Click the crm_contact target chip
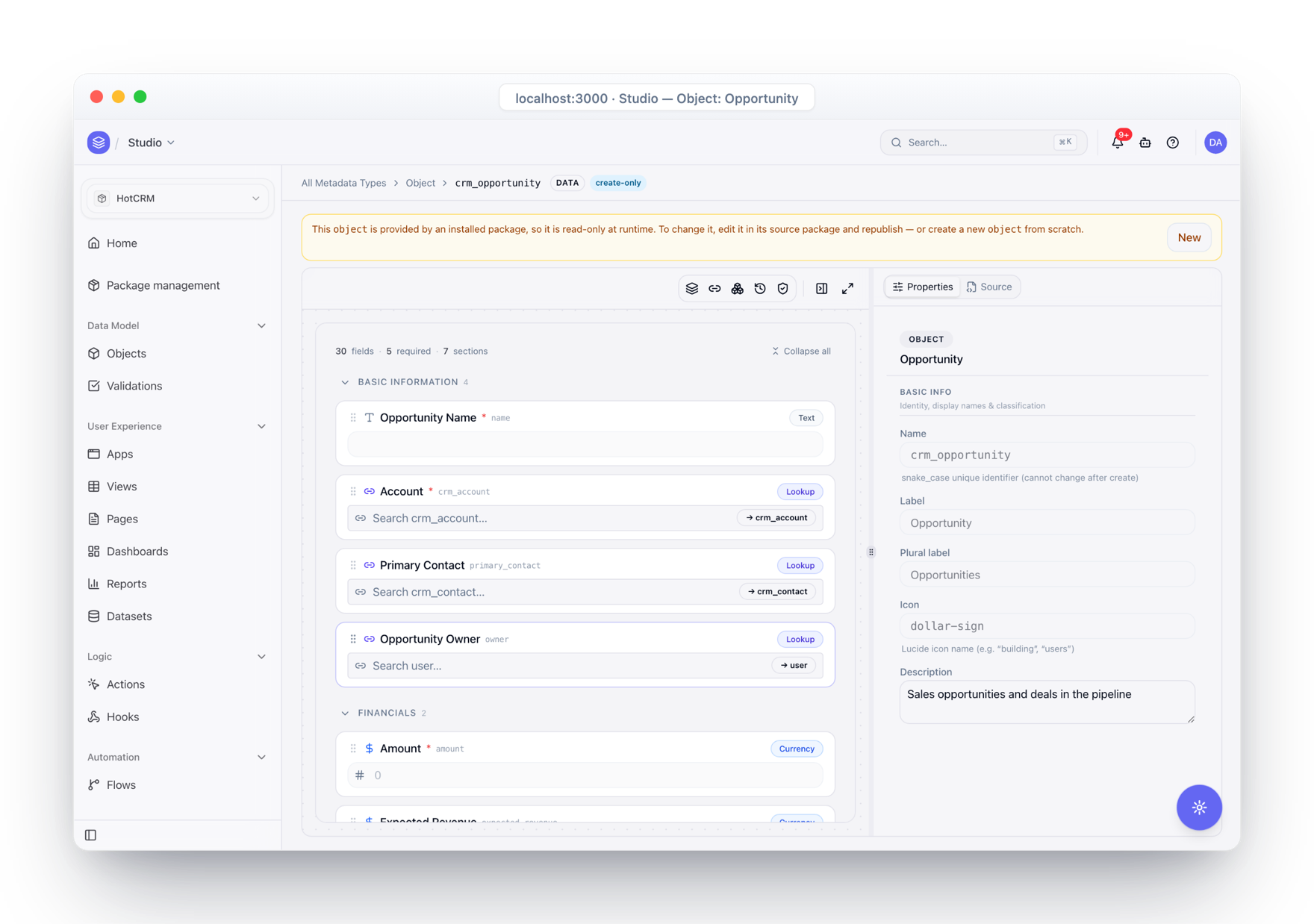Image resolution: width=1314 pixels, height=924 pixels. 777,592
